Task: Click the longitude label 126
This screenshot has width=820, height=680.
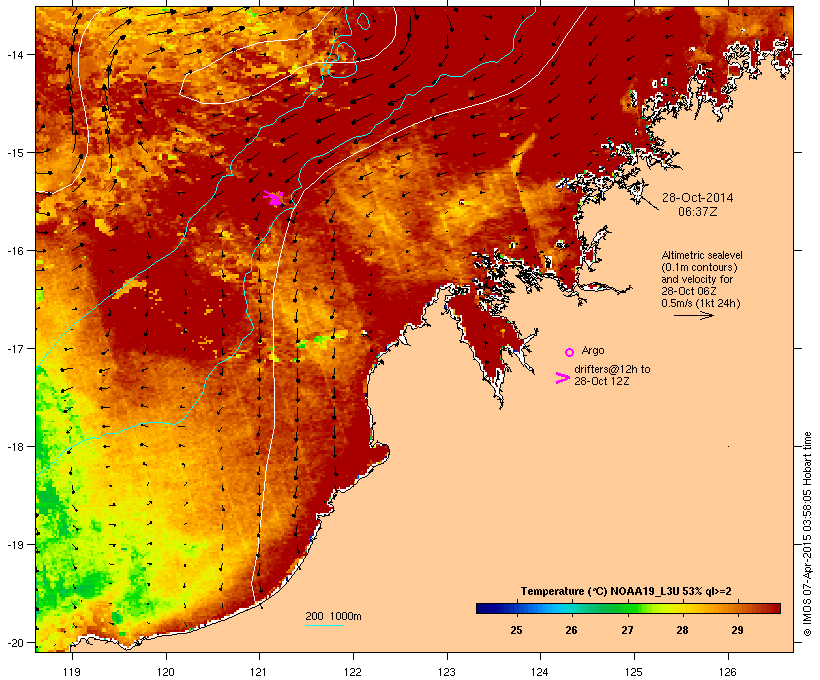Action: pyautogui.click(x=728, y=672)
